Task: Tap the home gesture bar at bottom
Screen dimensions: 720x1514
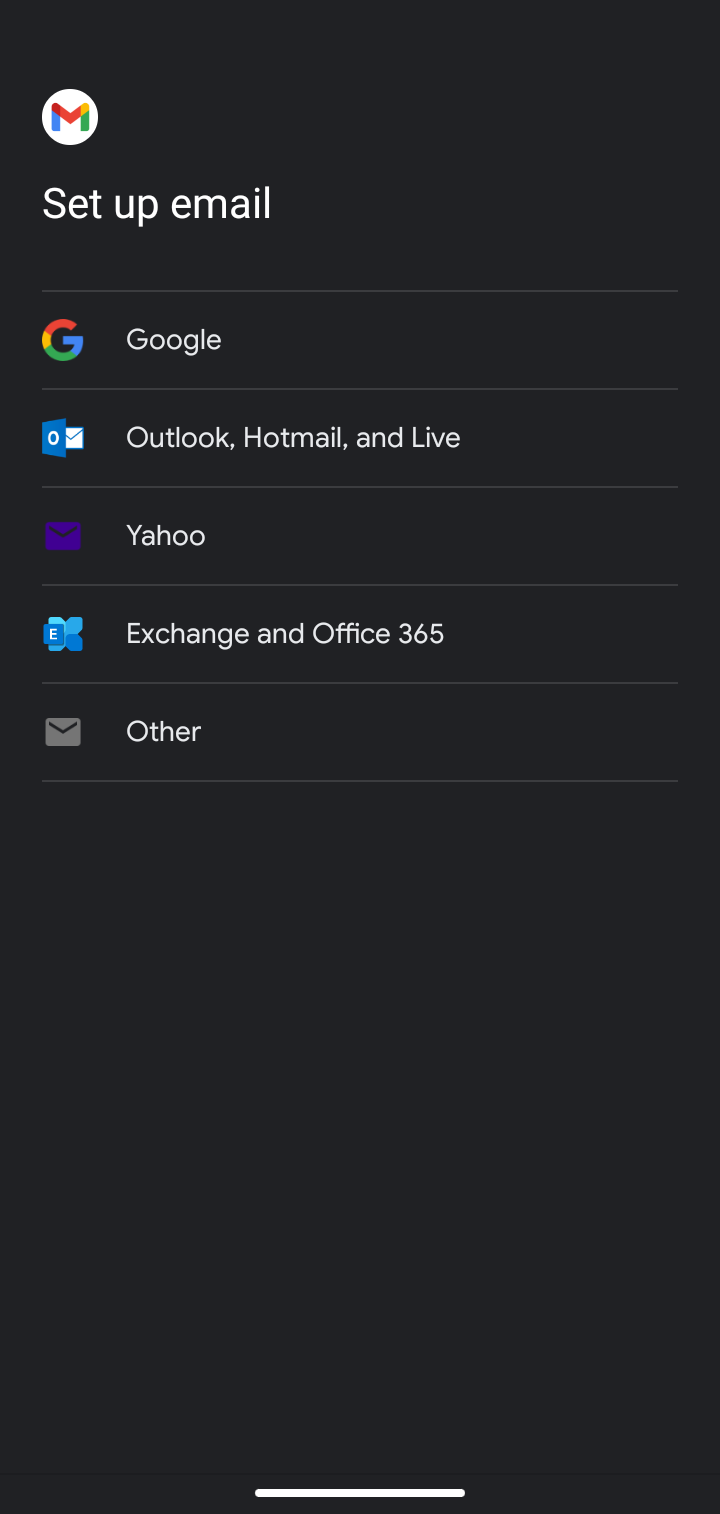Action: (360, 1493)
